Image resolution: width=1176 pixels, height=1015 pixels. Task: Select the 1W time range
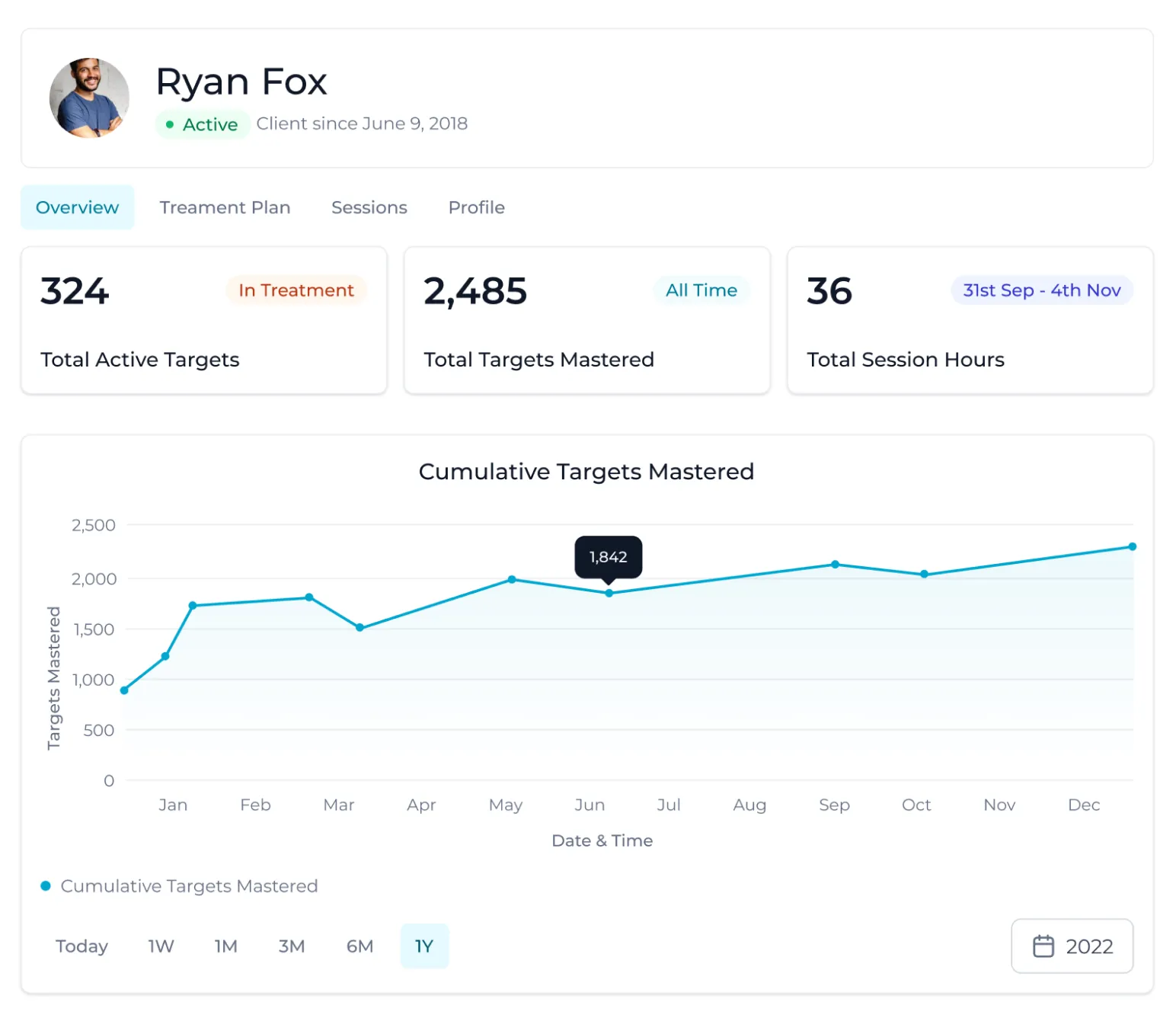[161, 946]
